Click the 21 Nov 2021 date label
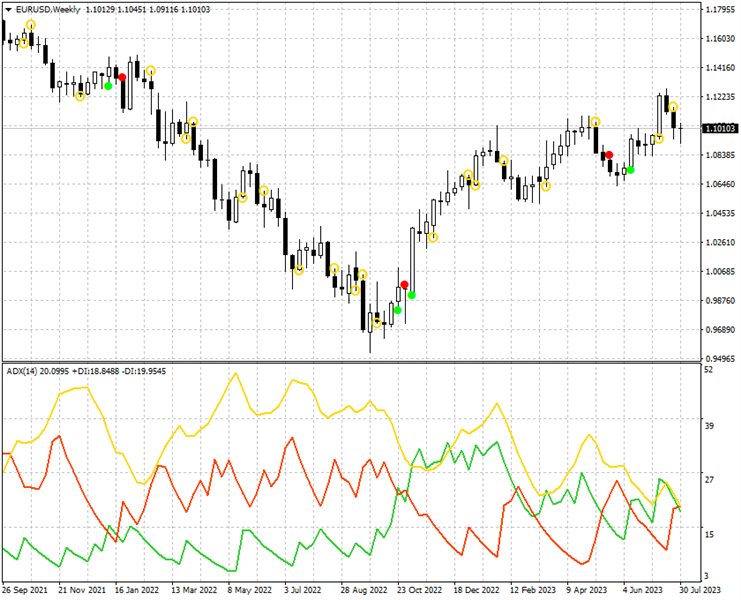Viewport: 741px width, 600px height. click(82, 590)
